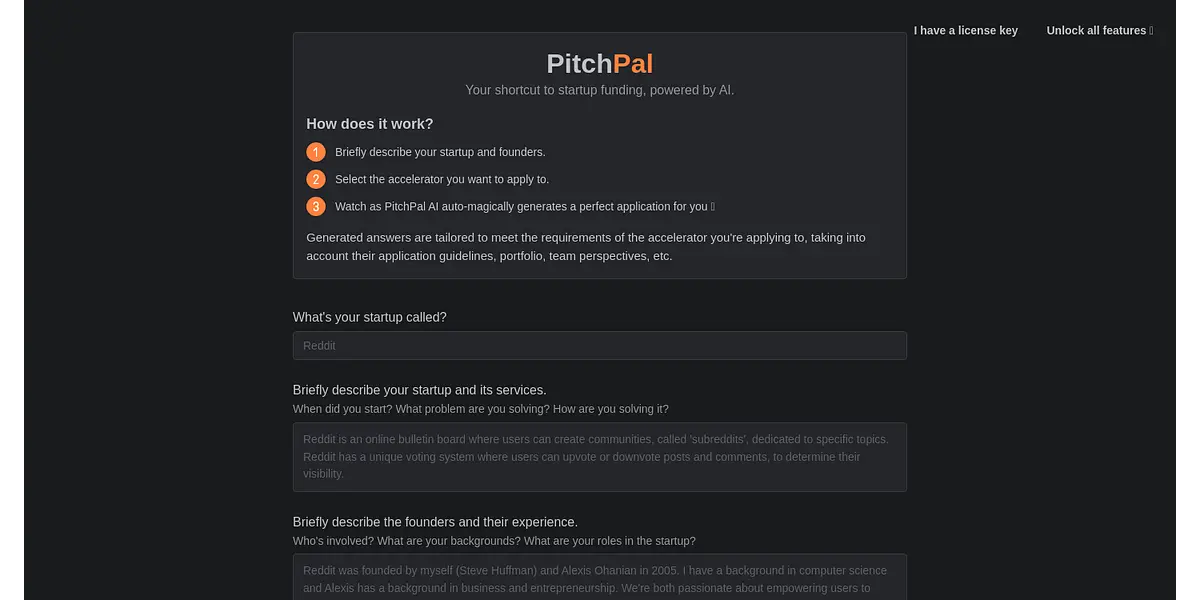
Task: Focus the startup name input field
Action: coord(599,346)
